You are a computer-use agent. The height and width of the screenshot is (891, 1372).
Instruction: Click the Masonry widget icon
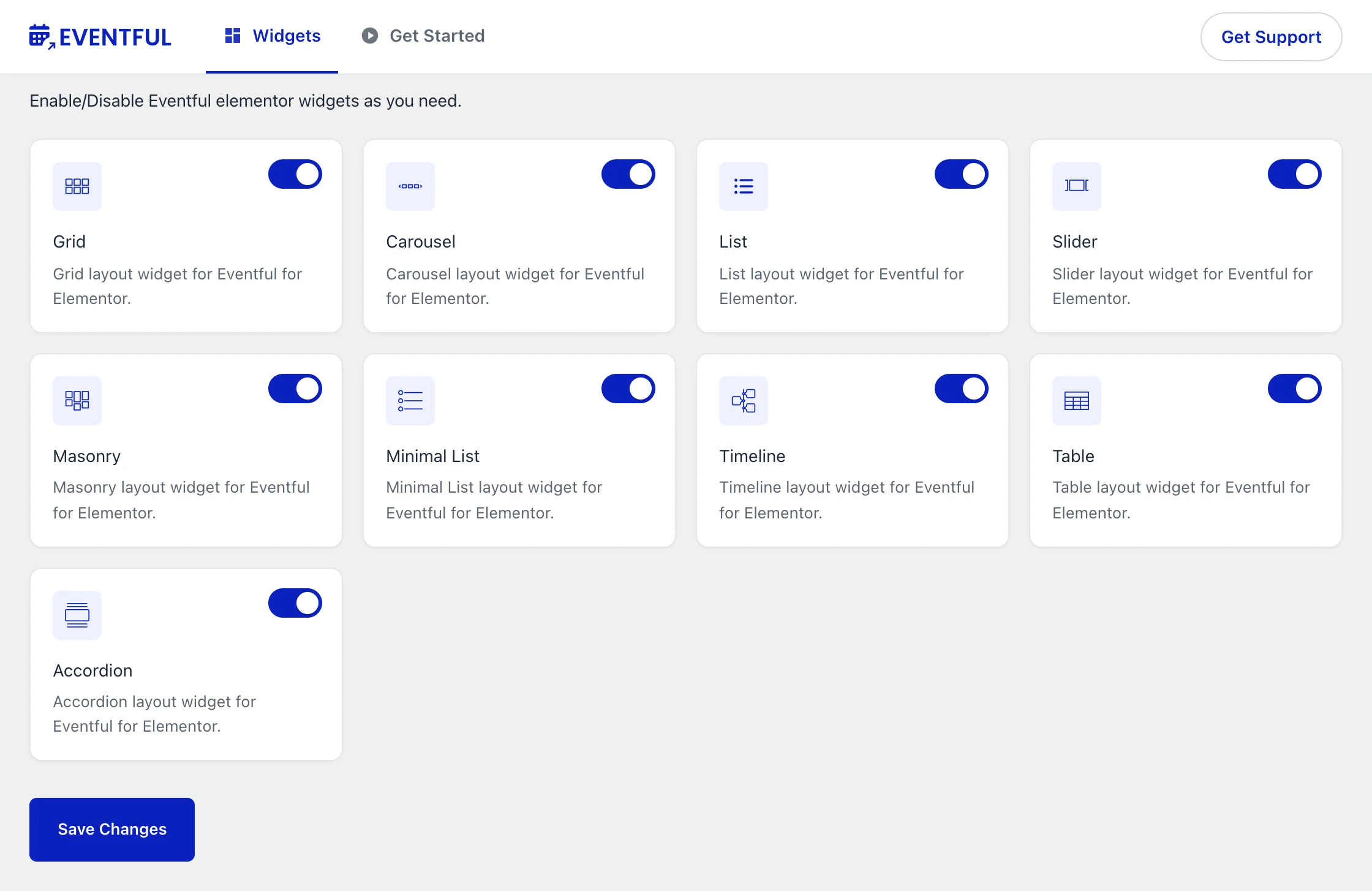point(77,401)
